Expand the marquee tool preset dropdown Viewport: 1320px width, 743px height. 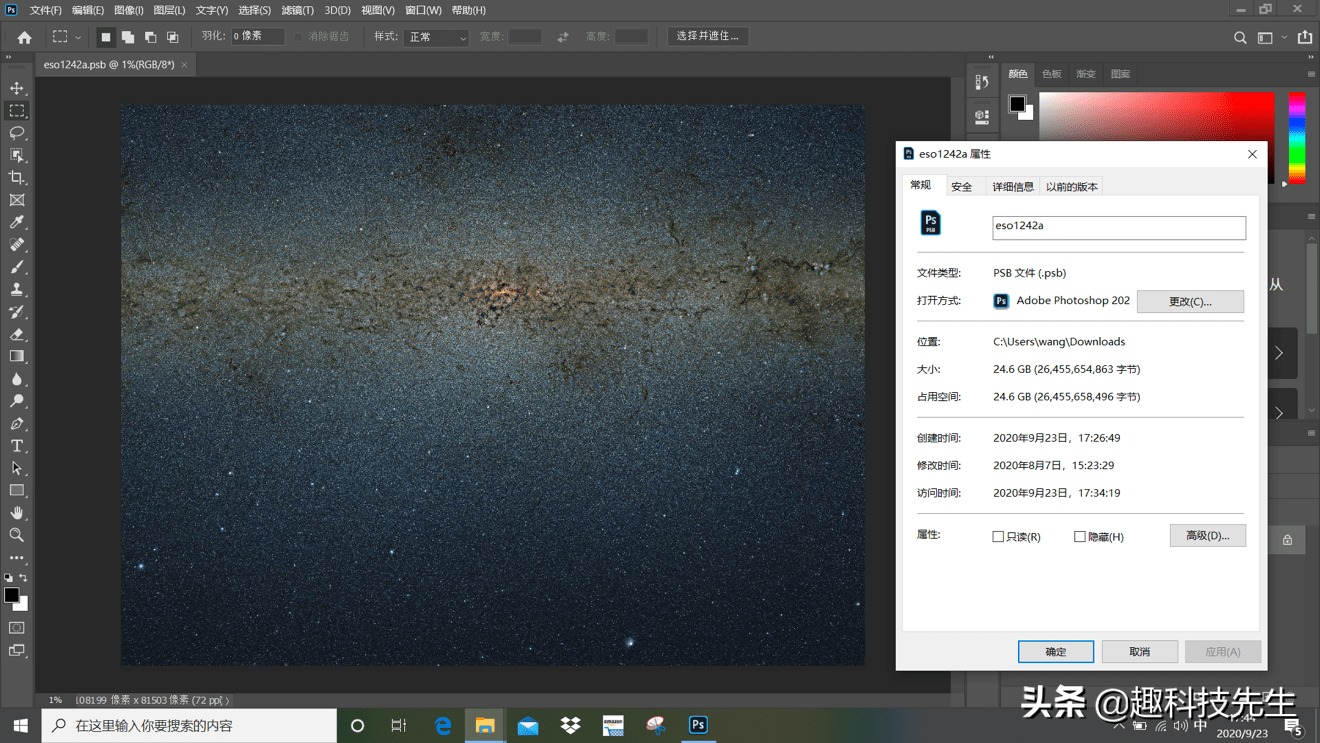[78, 37]
